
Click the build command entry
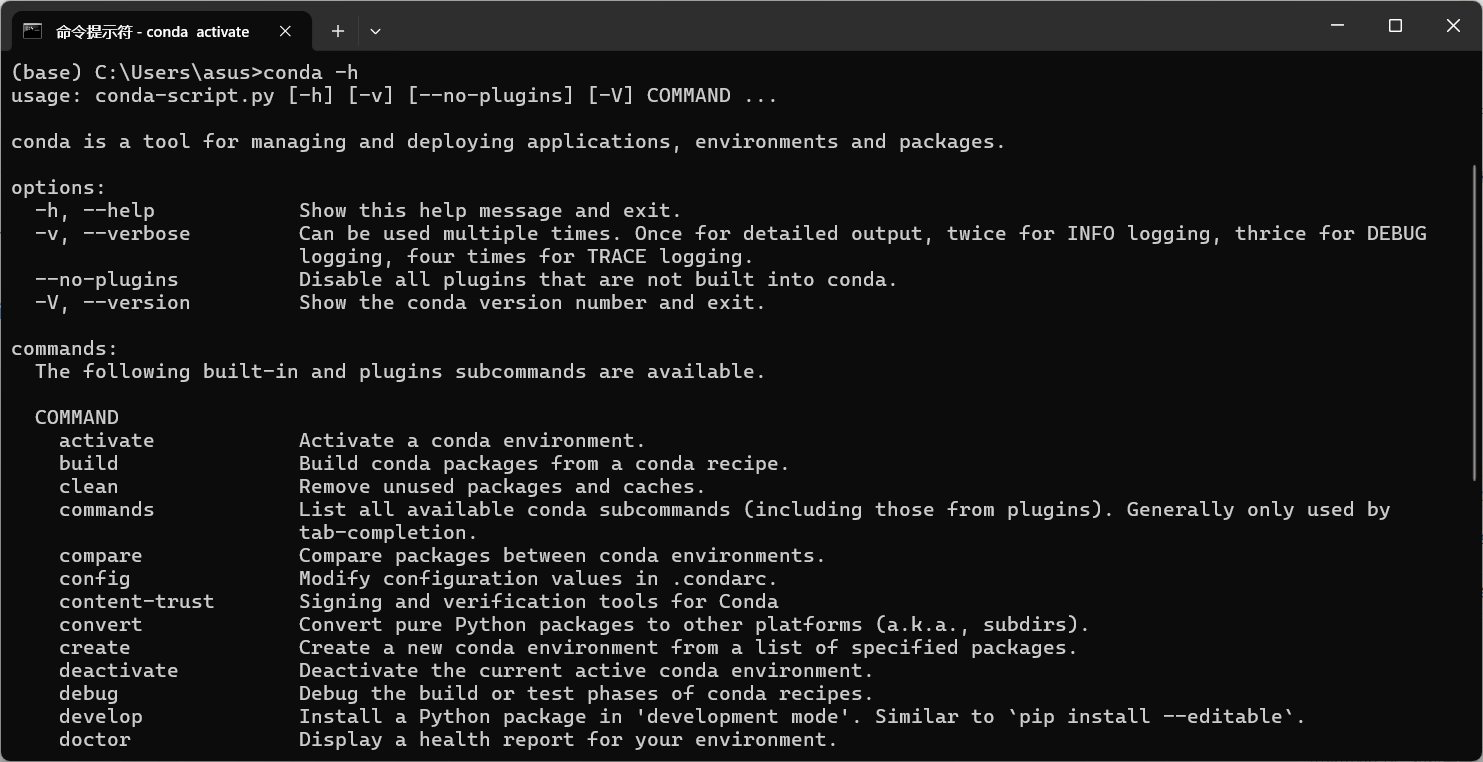coord(88,463)
